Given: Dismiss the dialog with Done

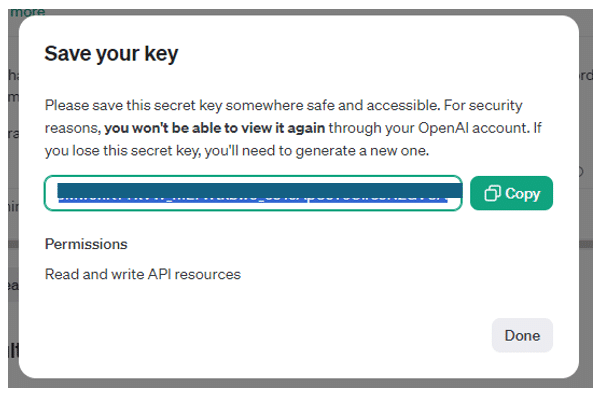Looking at the screenshot, I should tap(522, 335).
